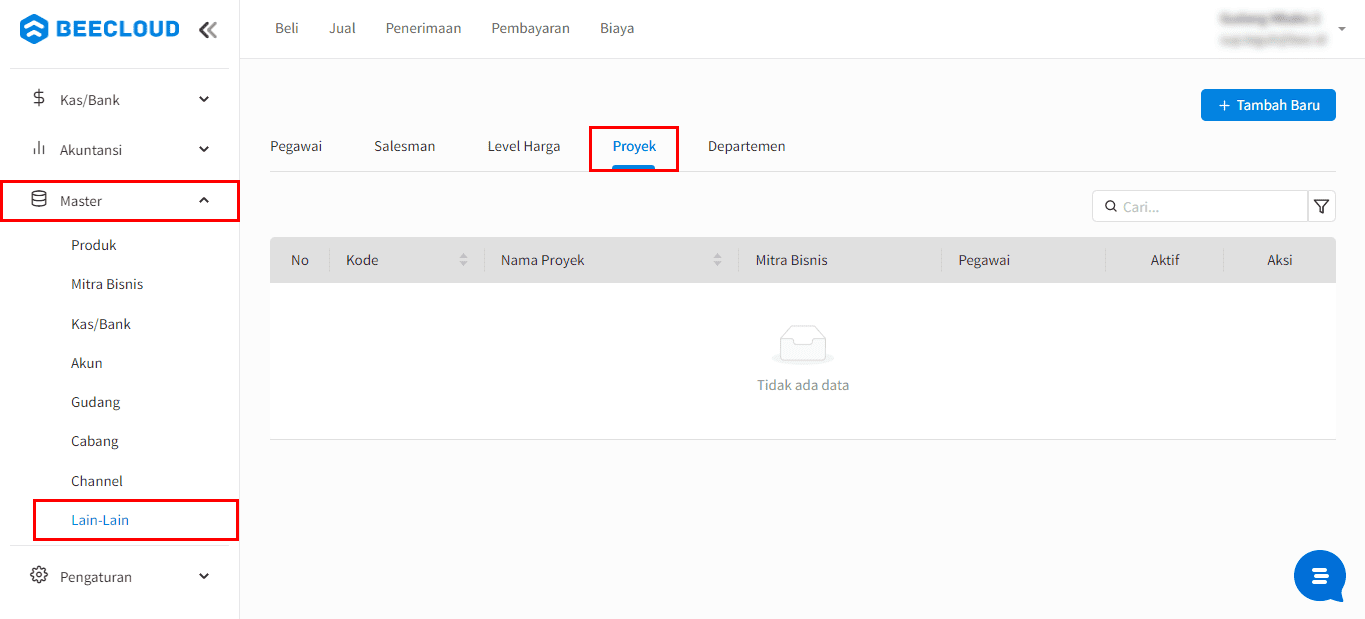Switch to the Pegawai tab
1365x619 pixels.
click(x=296, y=147)
